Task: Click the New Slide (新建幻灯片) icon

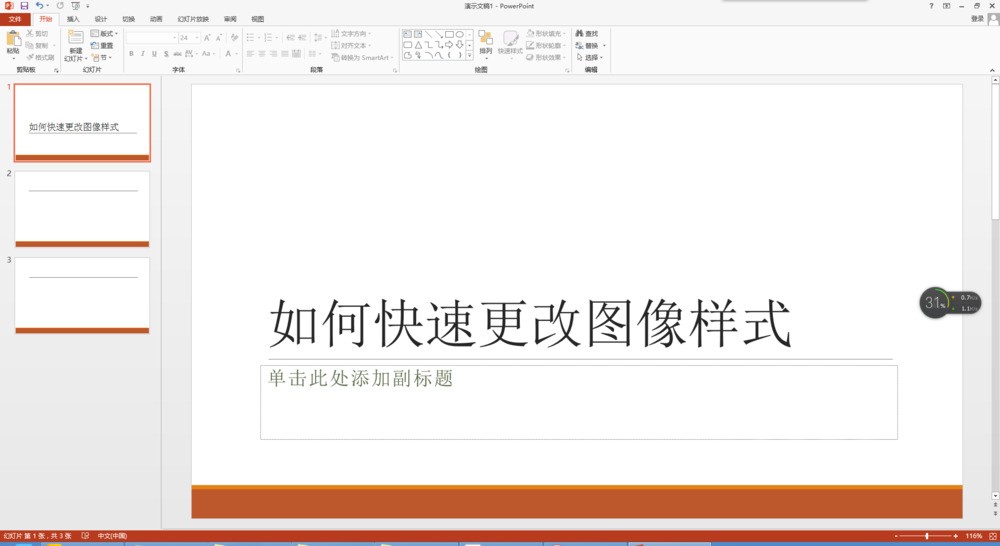Action: pyautogui.click(x=75, y=38)
